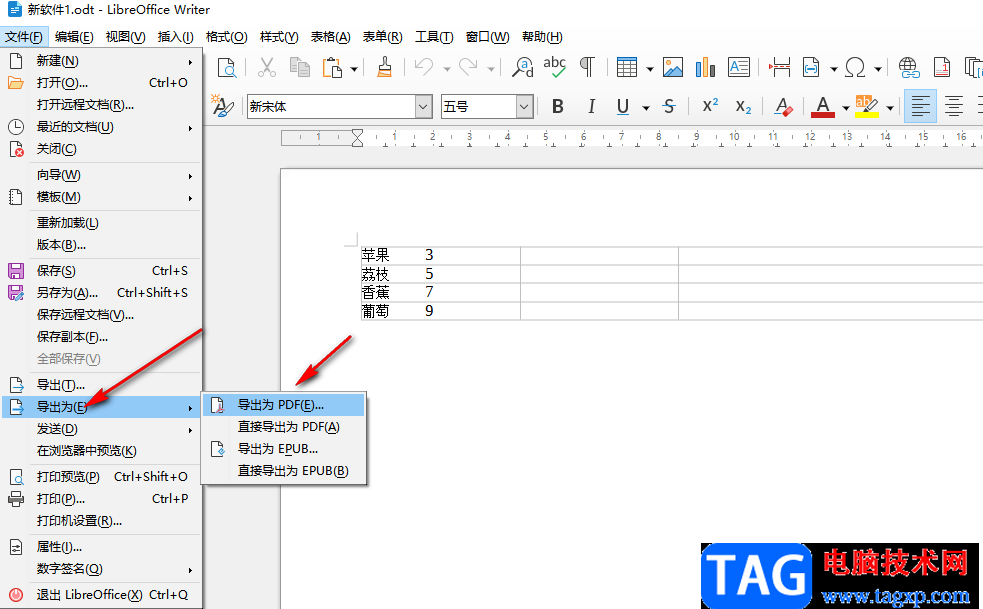The image size is (983, 609).
Task: Click the Insert Page Break icon
Action: [779, 67]
